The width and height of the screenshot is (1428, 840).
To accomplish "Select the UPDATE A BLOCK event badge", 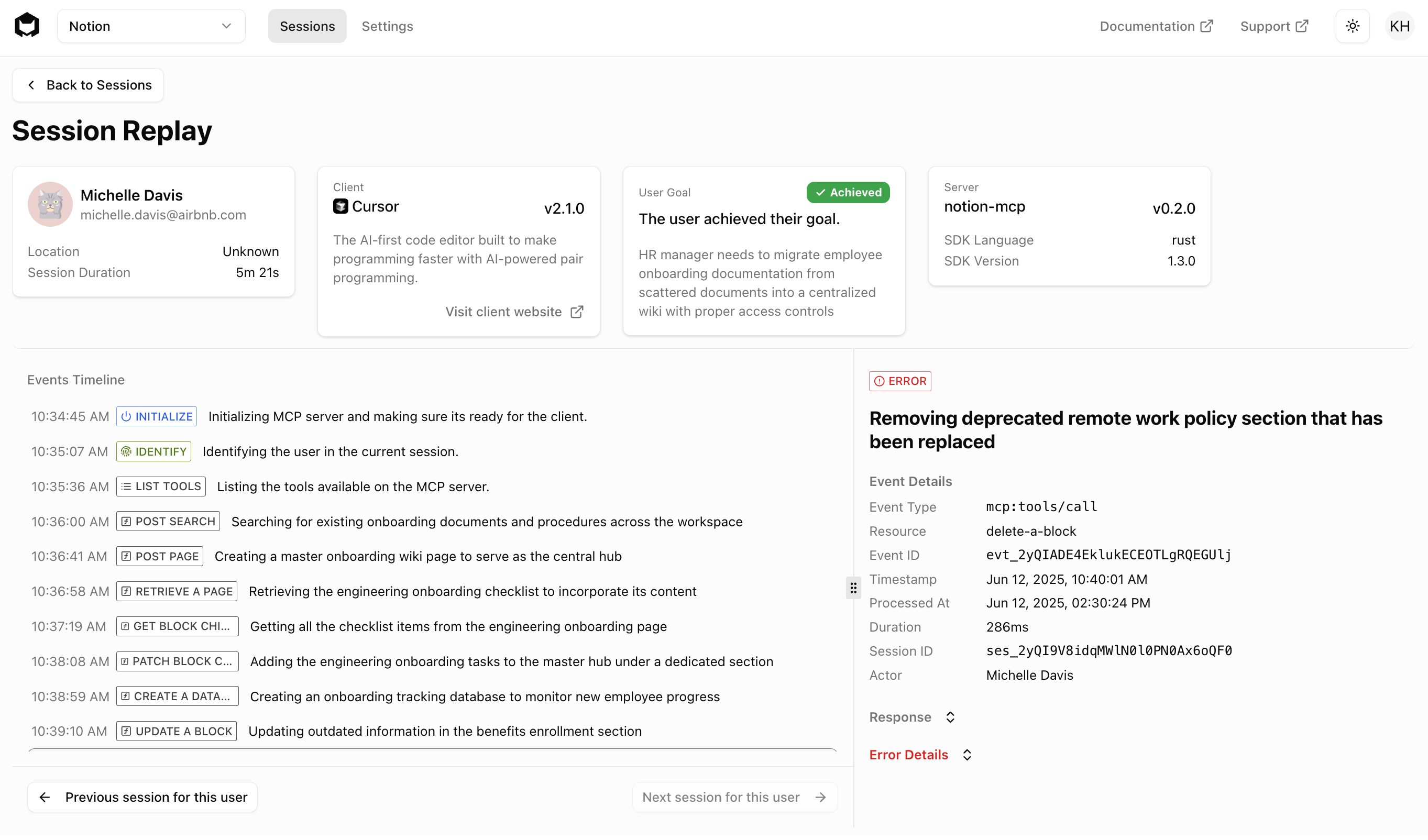I will [x=176, y=731].
